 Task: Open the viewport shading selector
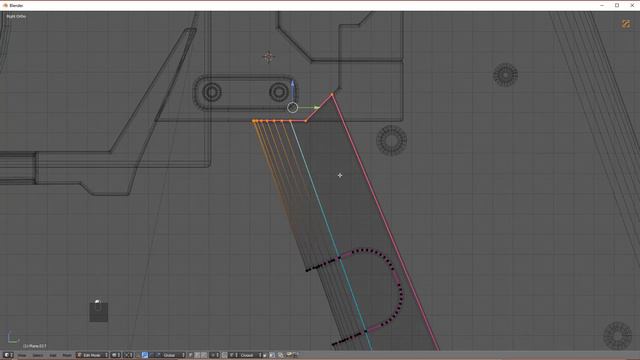[116, 355]
